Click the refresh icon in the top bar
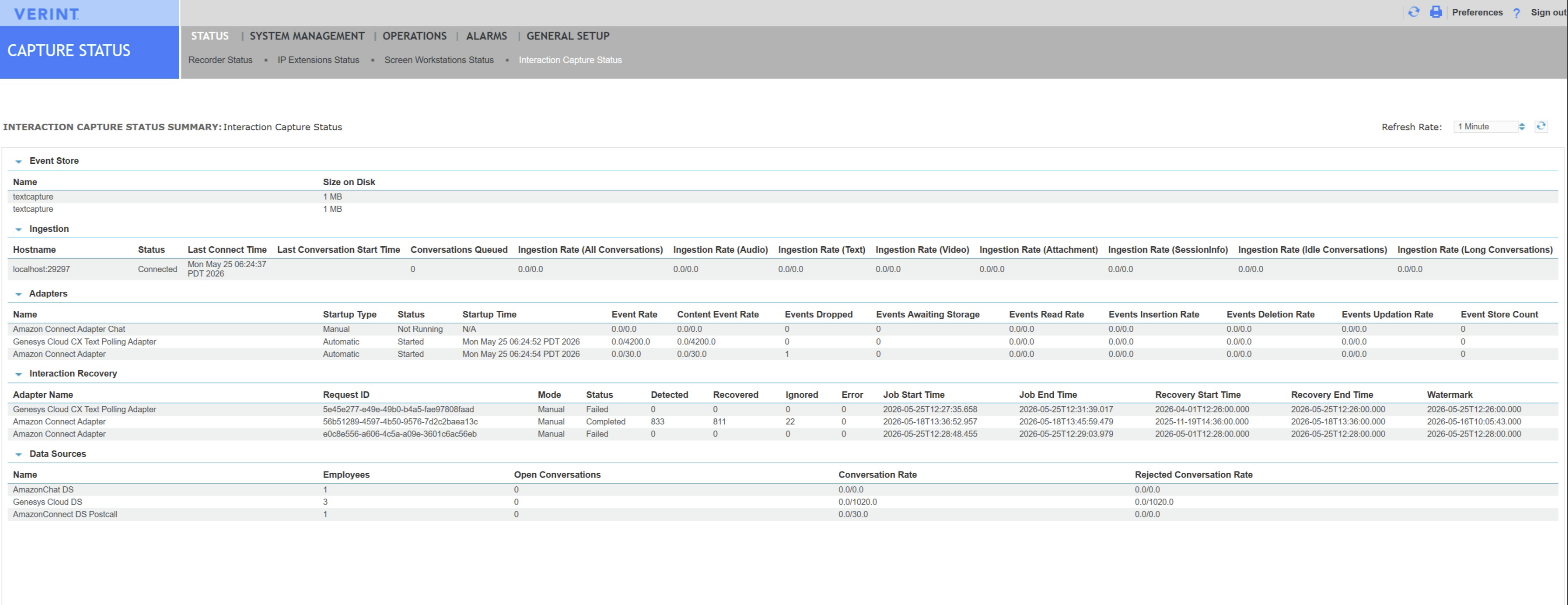 [x=1413, y=12]
